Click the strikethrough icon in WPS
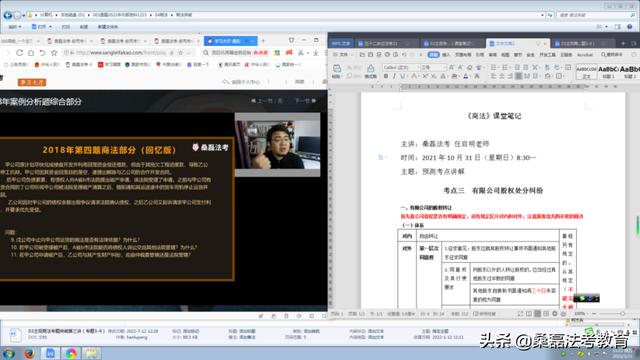640x360 pixels. (x=414, y=76)
